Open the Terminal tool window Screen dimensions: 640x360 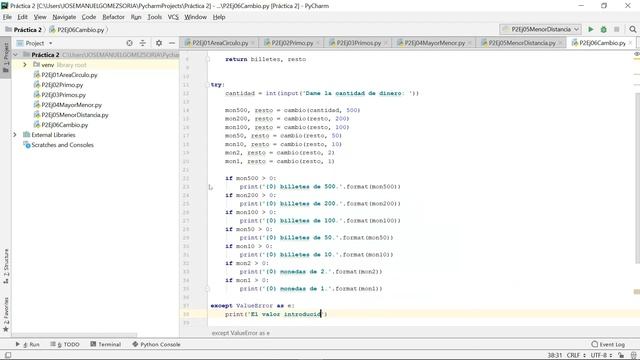(106, 344)
